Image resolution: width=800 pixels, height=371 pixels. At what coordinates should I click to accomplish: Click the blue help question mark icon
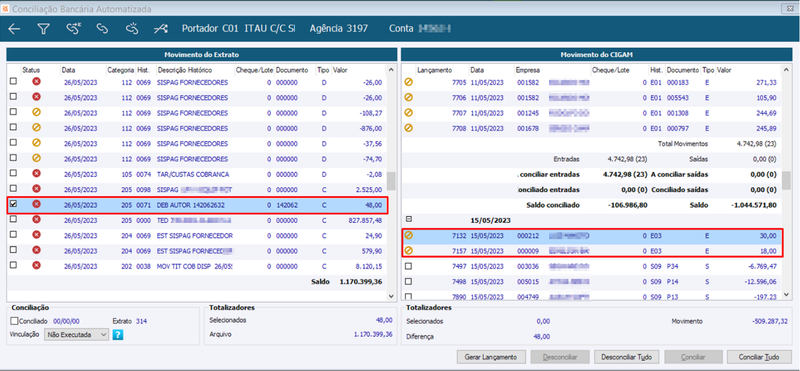coord(118,335)
